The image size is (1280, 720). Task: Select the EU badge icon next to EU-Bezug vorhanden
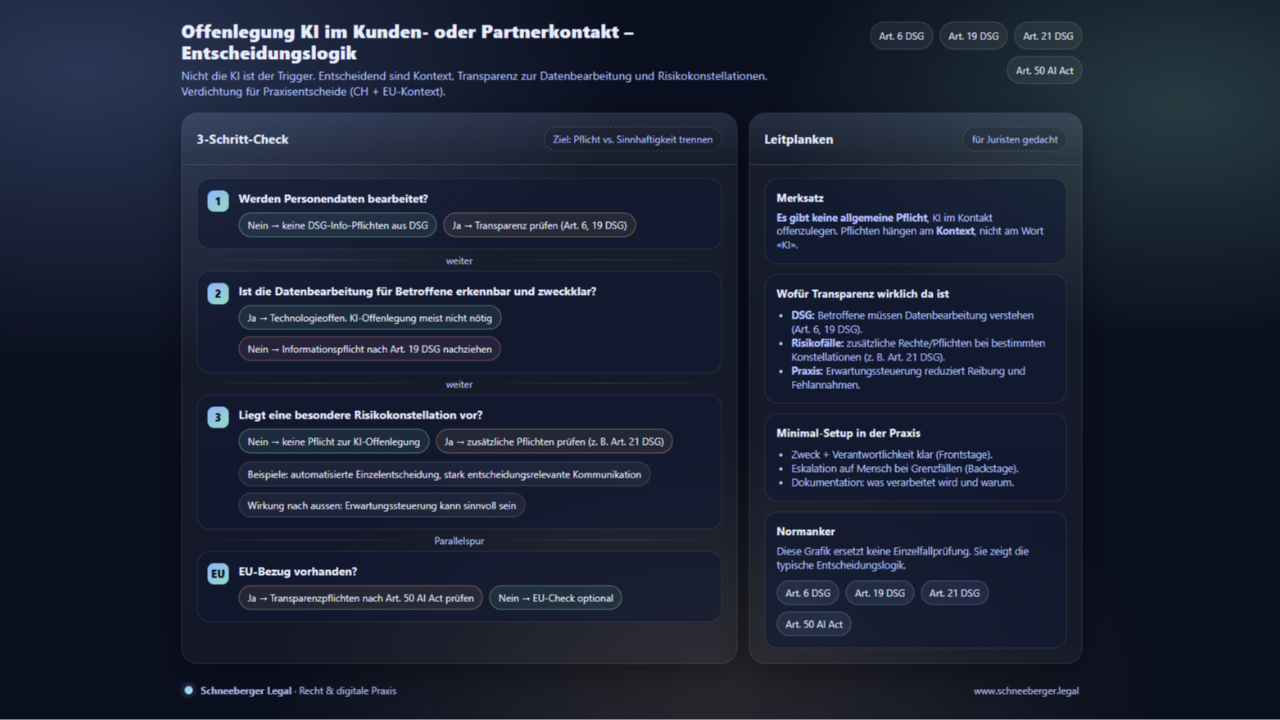click(x=217, y=573)
